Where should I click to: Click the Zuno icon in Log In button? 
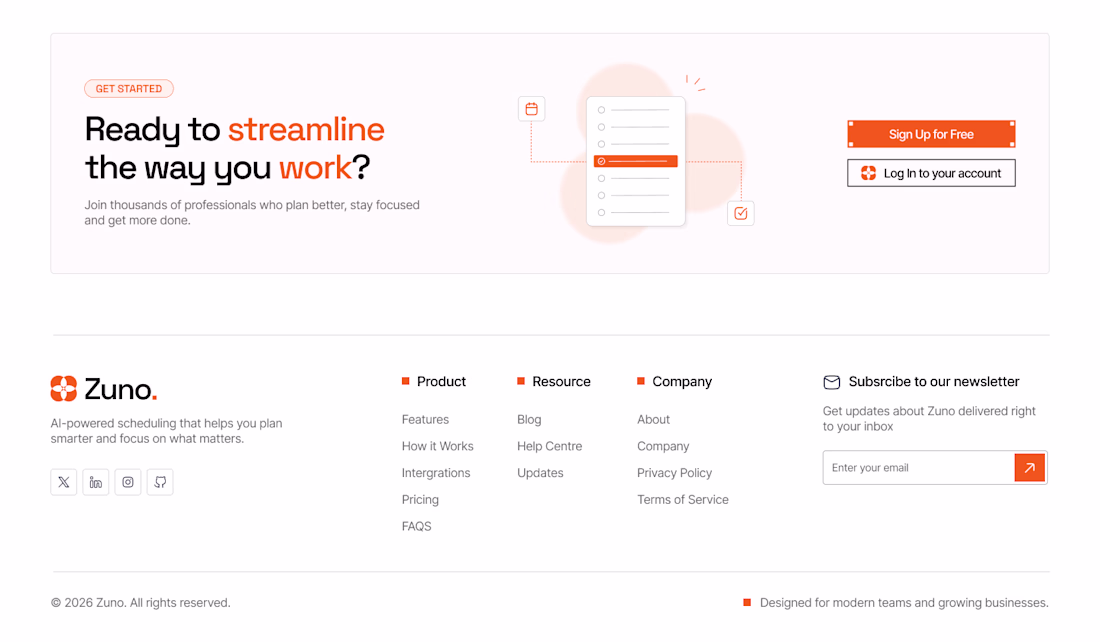pyautogui.click(x=868, y=173)
